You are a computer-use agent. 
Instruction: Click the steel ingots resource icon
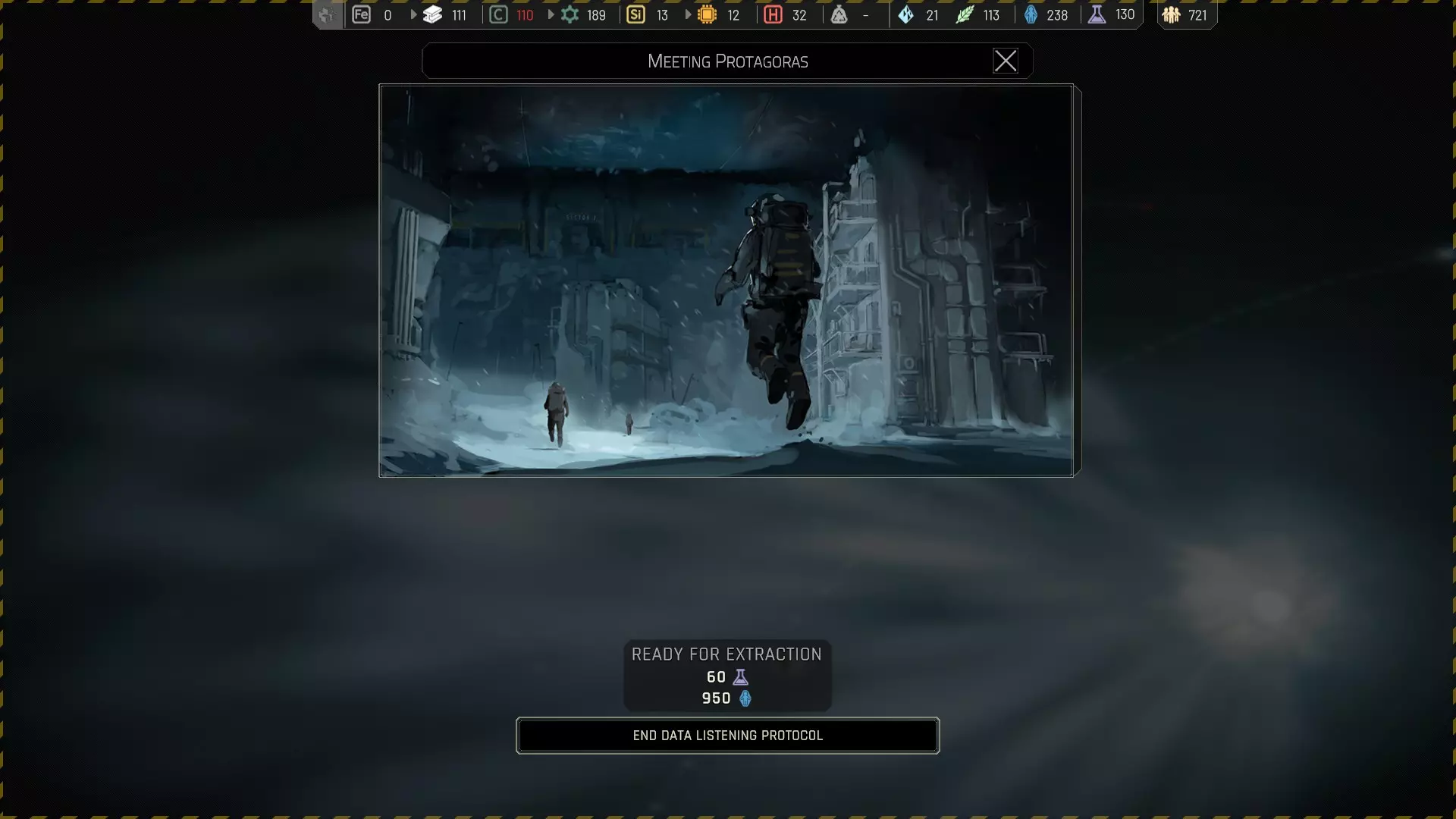432,14
